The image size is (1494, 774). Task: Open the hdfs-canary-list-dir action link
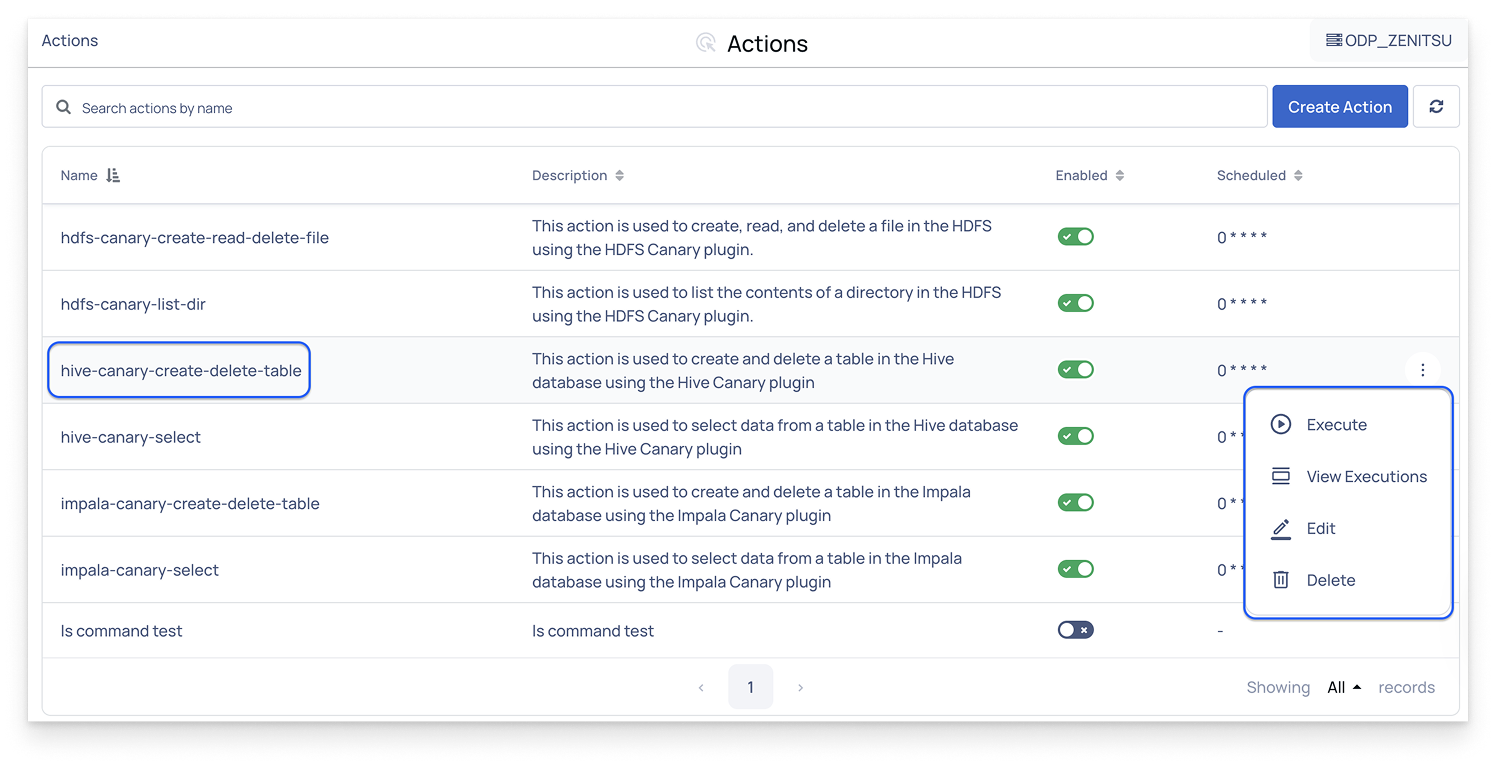133,304
